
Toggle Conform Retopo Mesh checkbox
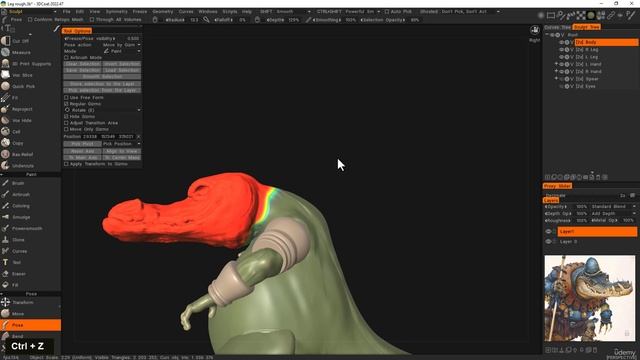pos(30,19)
